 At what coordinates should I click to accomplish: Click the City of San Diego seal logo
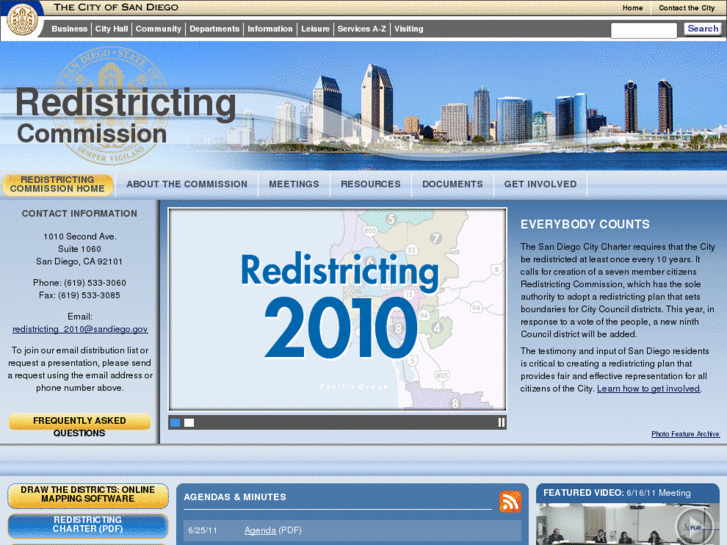22,19
